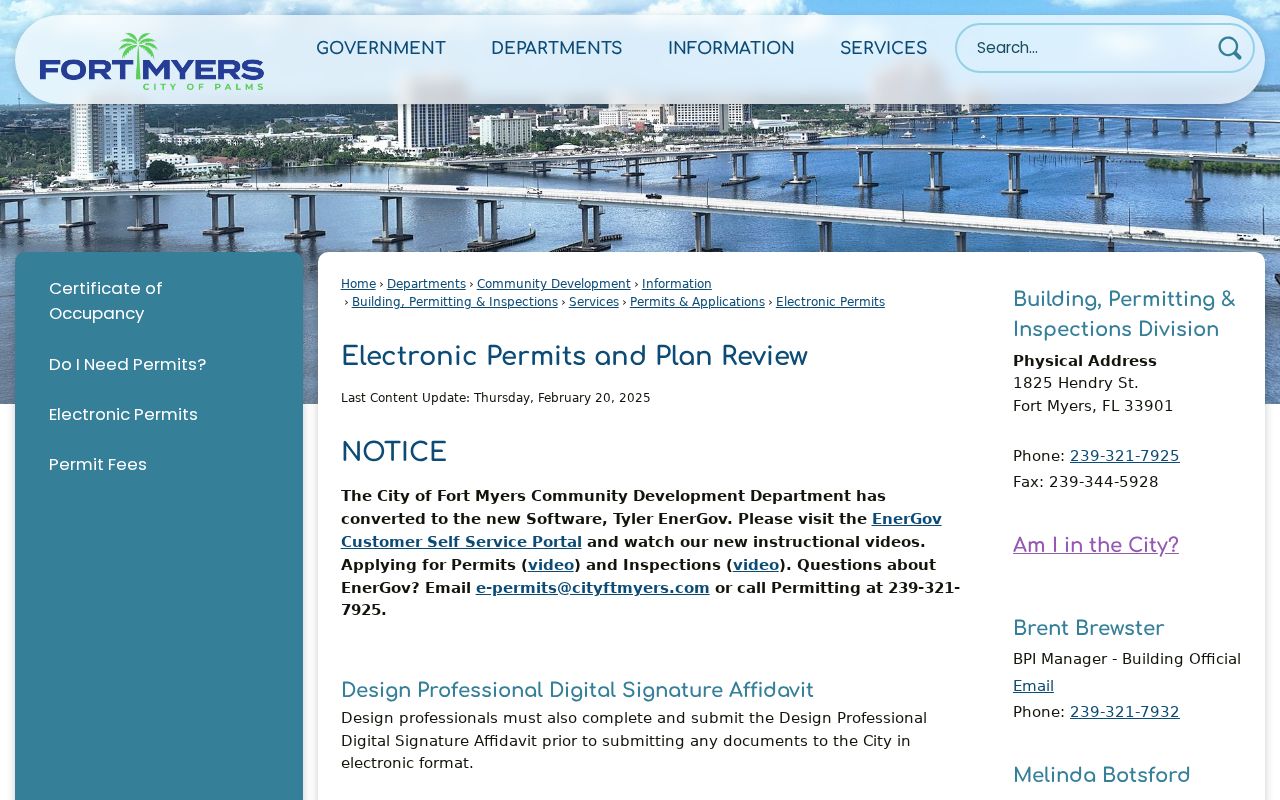
Task: Open the Fort Myers logo home link
Action: coord(152,61)
